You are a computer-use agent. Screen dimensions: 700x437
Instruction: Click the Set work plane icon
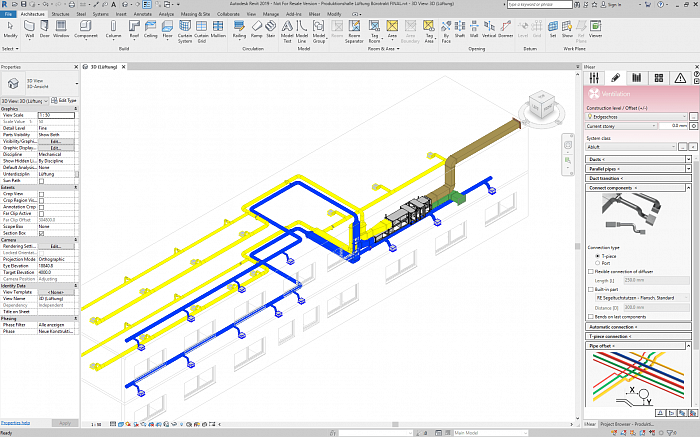(x=553, y=29)
